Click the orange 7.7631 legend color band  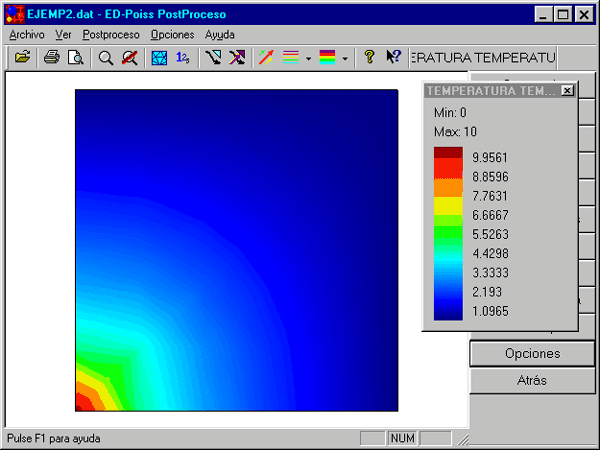click(448, 188)
